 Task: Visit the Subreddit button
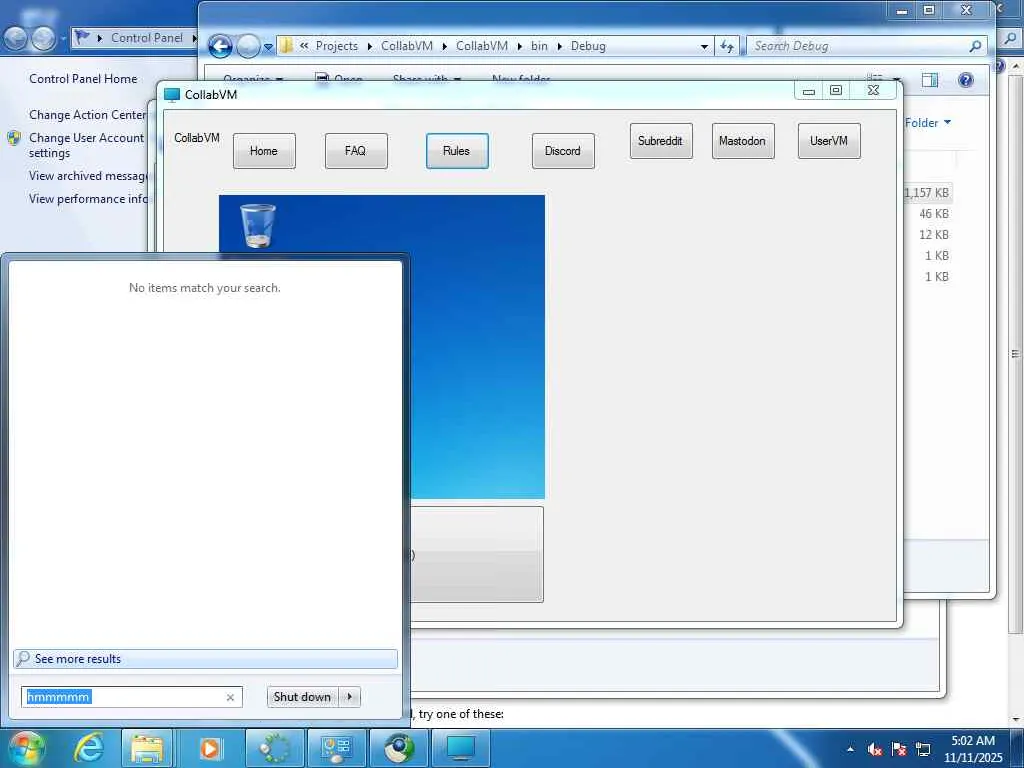coord(661,140)
